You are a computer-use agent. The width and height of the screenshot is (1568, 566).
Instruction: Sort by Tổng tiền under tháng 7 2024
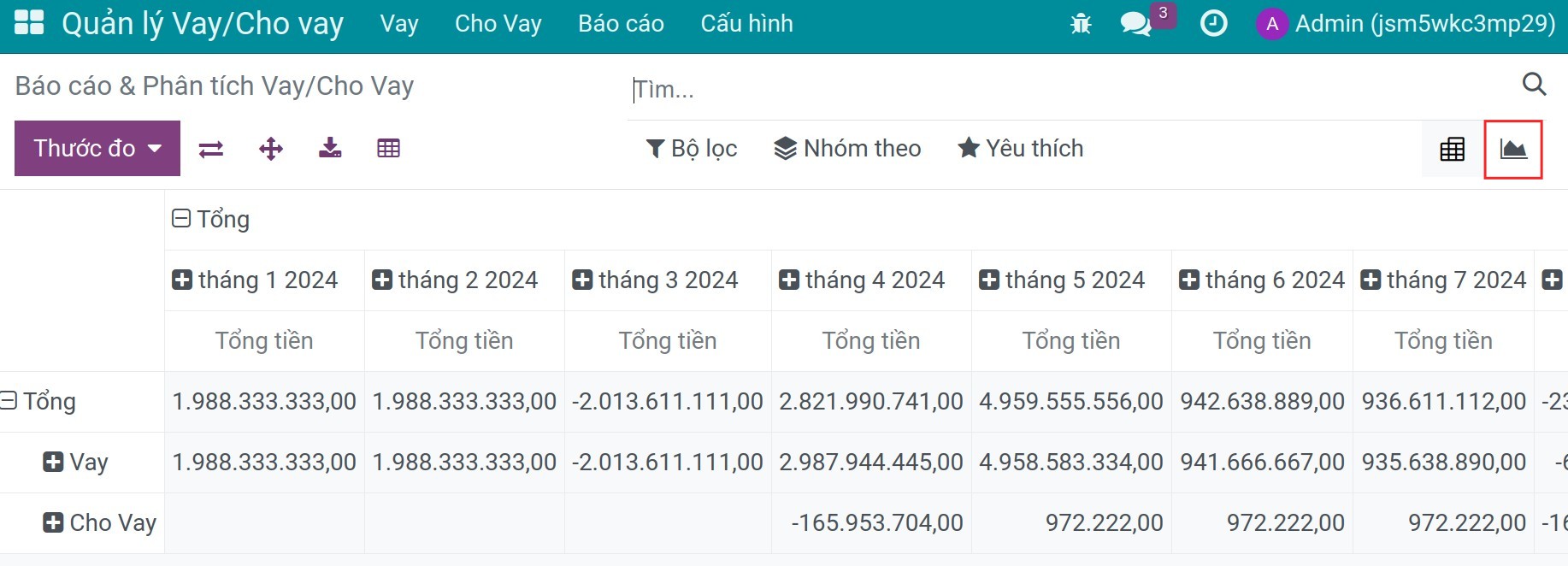click(x=1443, y=340)
